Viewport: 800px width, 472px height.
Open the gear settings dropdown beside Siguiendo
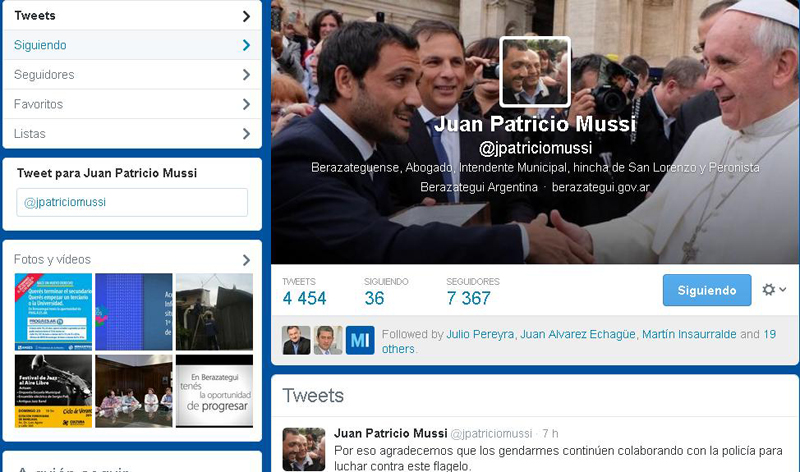[x=774, y=290]
